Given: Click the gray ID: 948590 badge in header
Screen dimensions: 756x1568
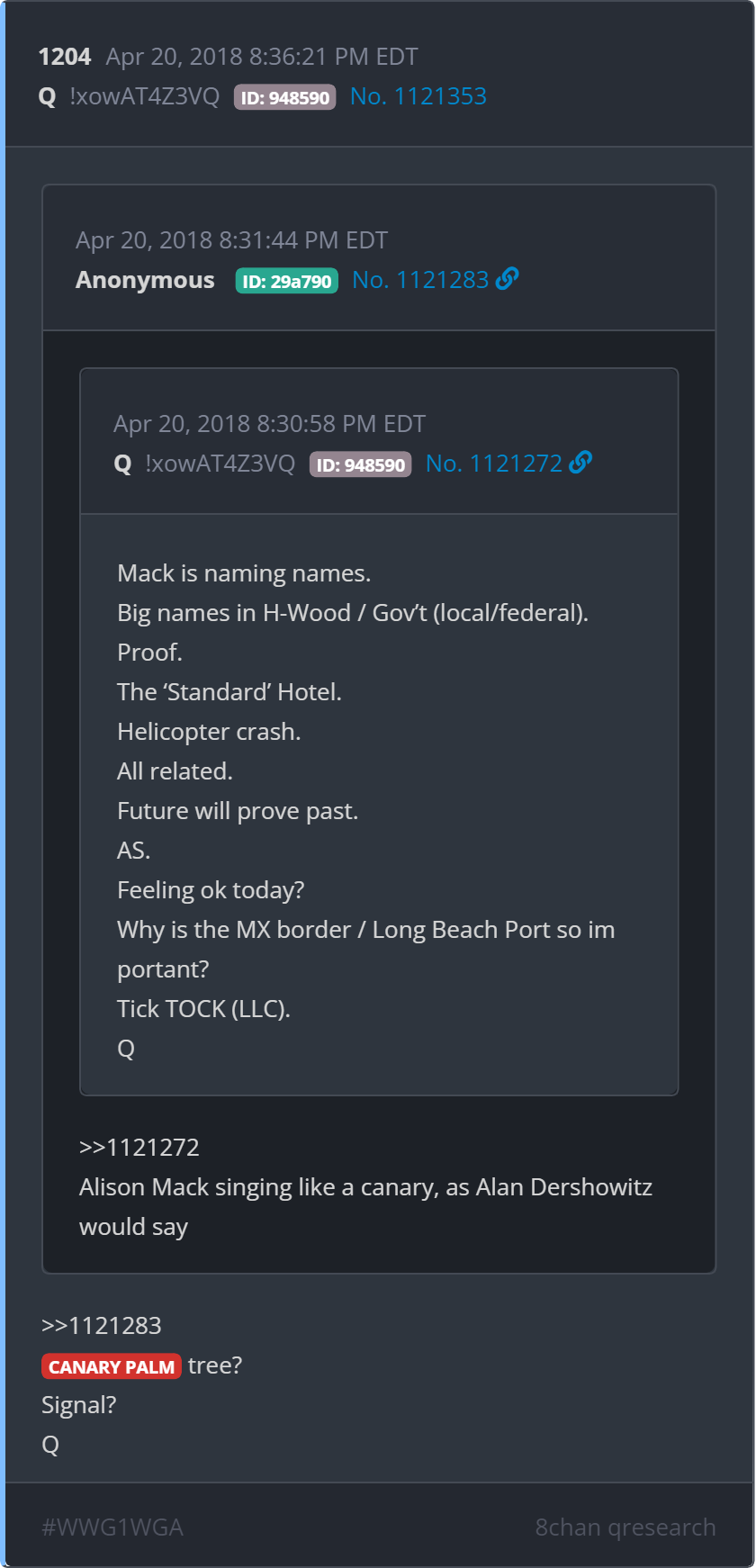Looking at the screenshot, I should [x=285, y=97].
